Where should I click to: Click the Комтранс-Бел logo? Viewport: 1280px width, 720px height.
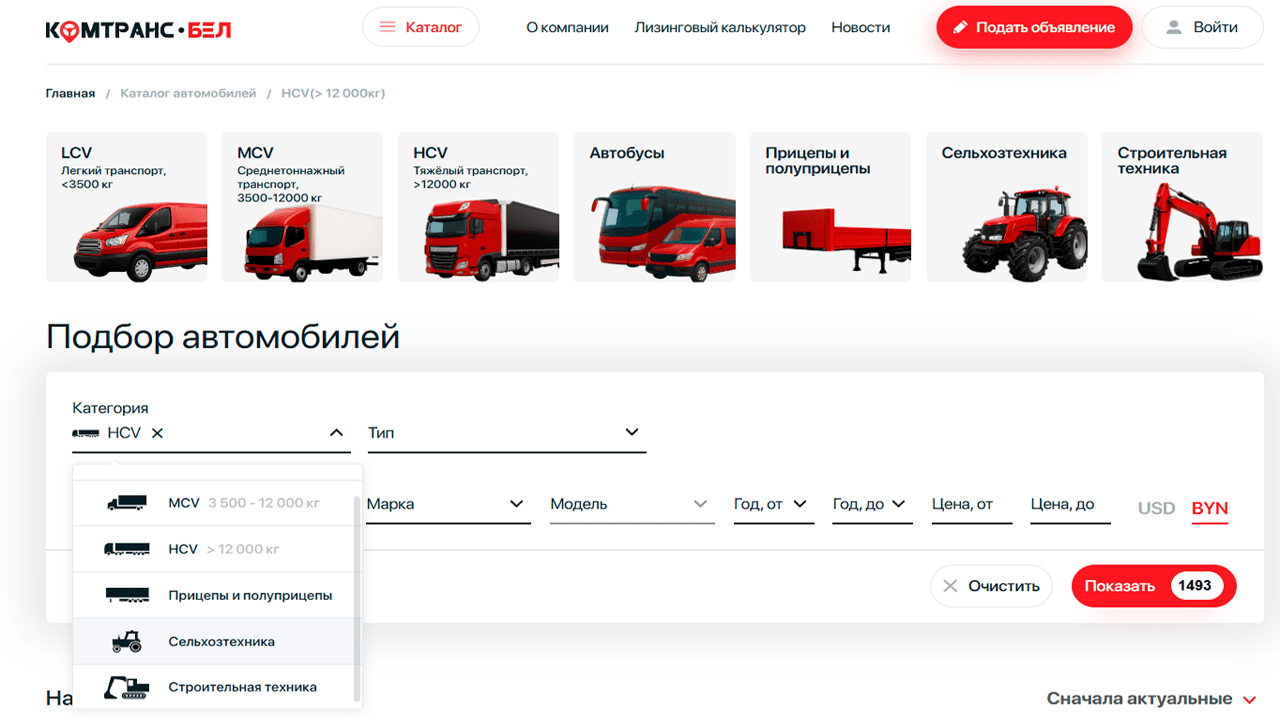pyautogui.click(x=138, y=29)
